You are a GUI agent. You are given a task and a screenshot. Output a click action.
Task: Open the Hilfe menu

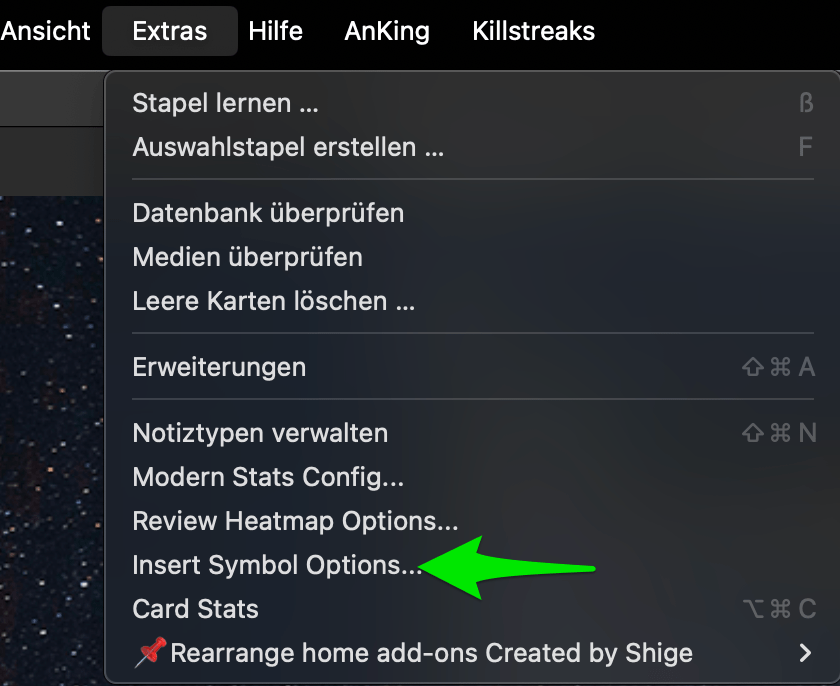[275, 31]
